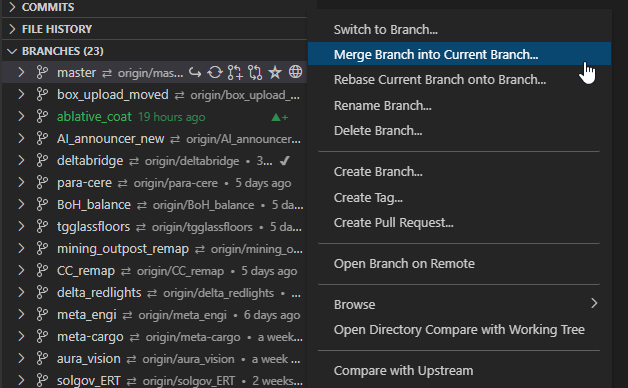Click the green ahead indicator on ablative_coat row
628x388 pixels.
280,117
